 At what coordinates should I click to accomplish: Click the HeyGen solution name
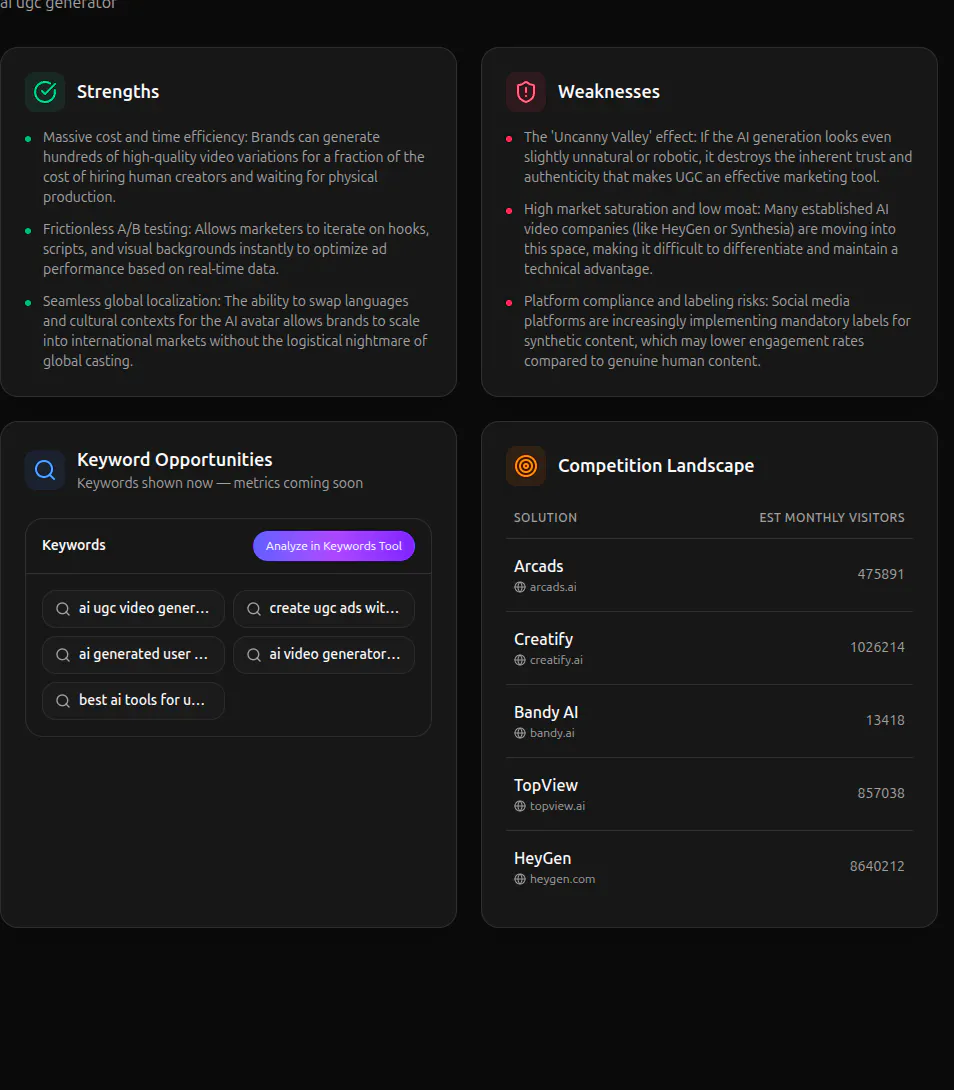pos(542,859)
